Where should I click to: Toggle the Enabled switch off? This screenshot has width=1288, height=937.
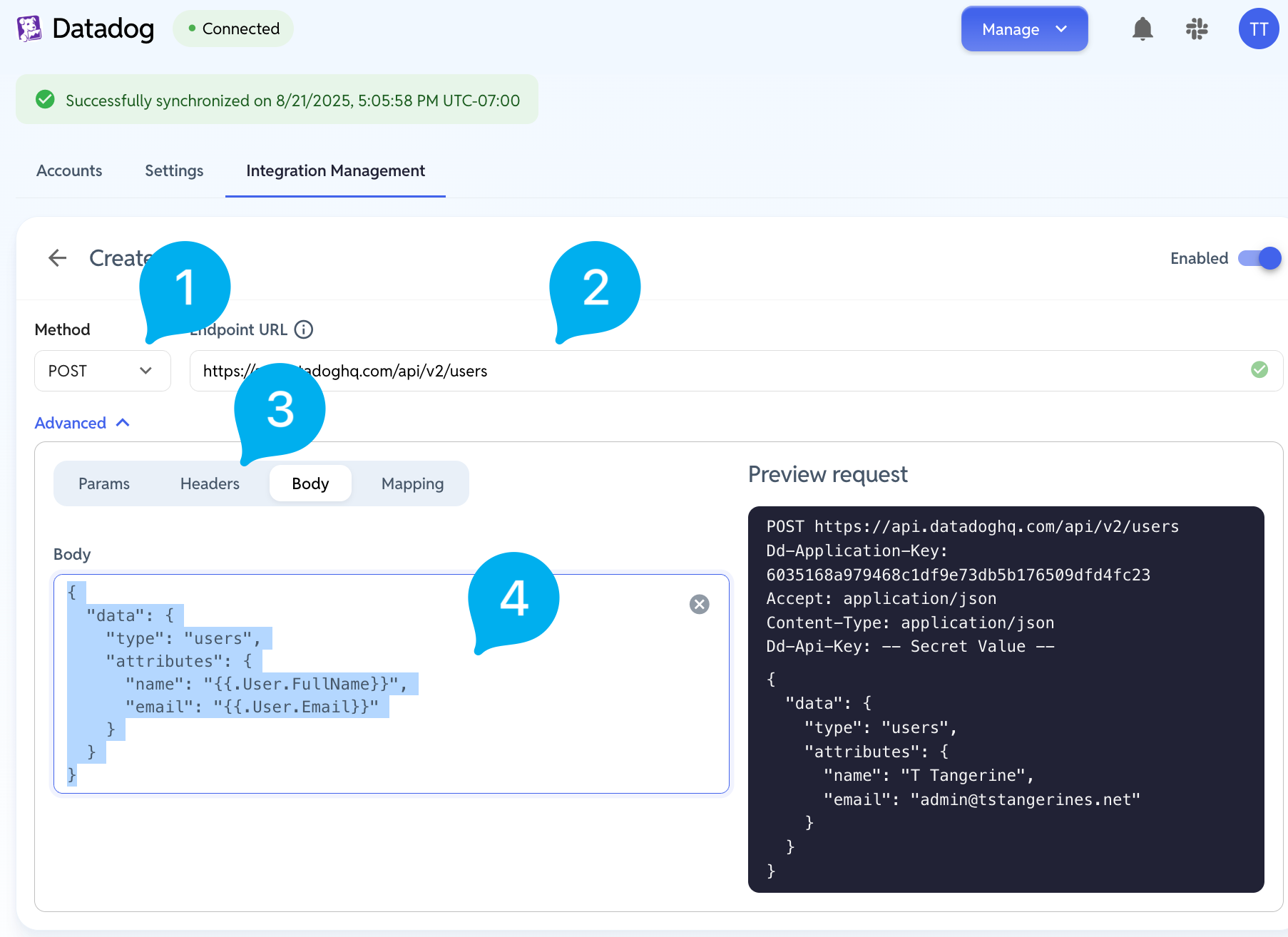coord(1259,258)
